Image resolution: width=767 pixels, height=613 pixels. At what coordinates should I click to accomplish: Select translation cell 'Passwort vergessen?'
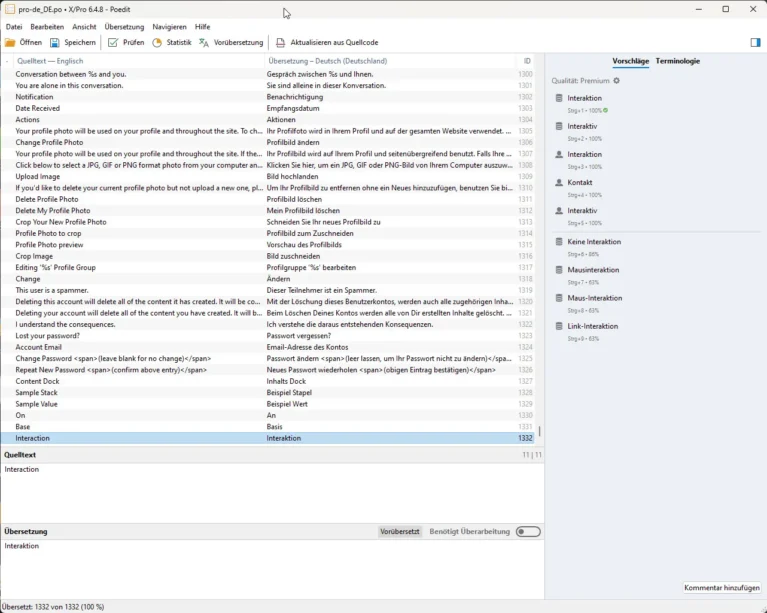point(298,336)
